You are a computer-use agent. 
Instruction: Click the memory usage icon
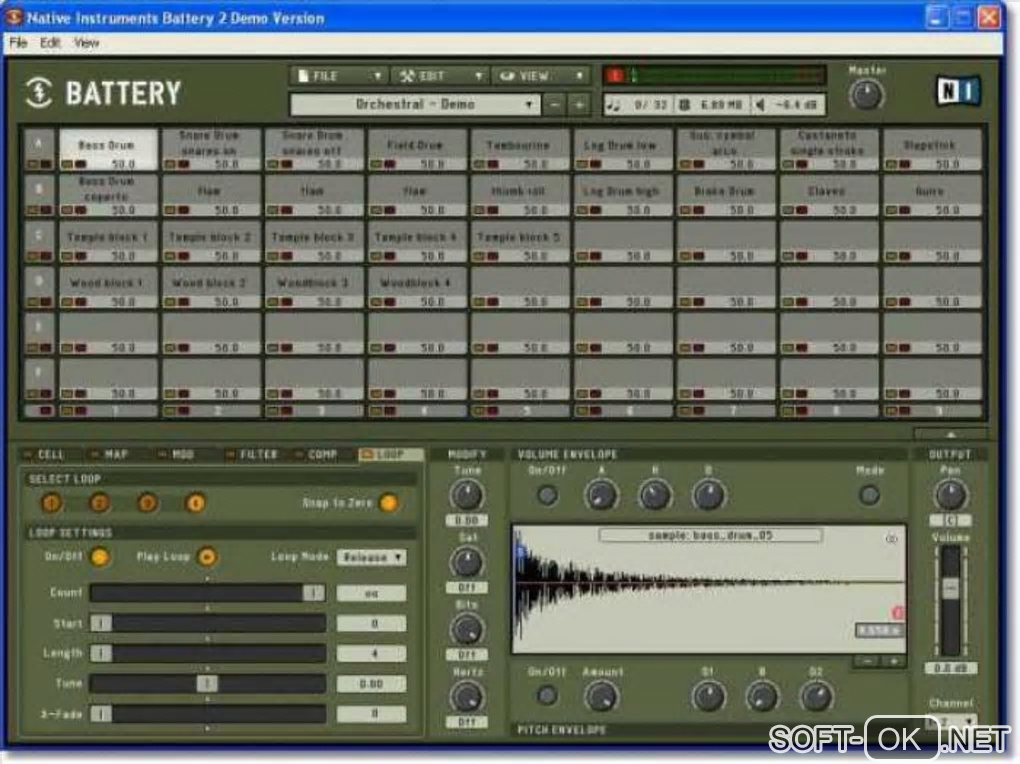coord(684,105)
